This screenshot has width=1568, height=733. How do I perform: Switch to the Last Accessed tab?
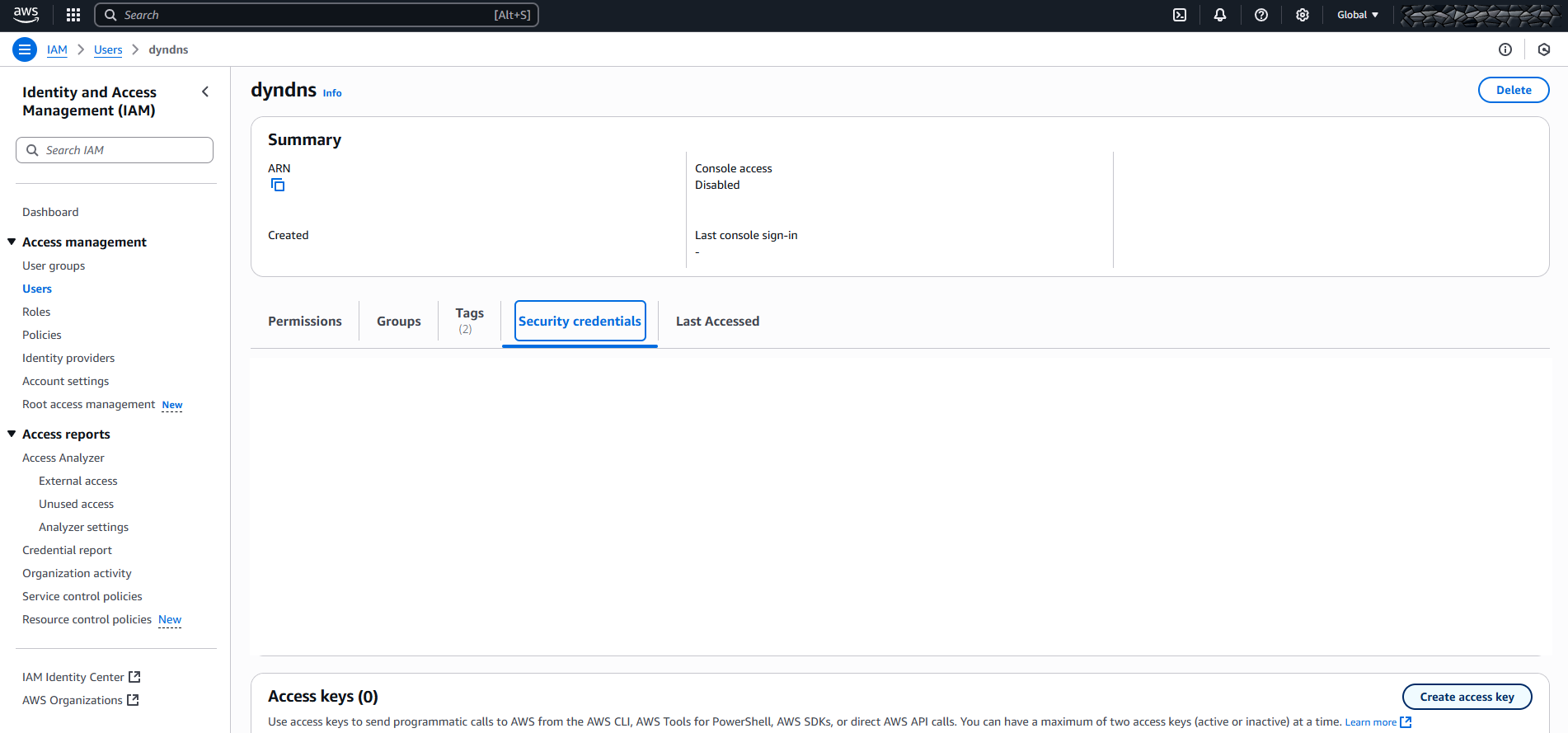[717, 322]
